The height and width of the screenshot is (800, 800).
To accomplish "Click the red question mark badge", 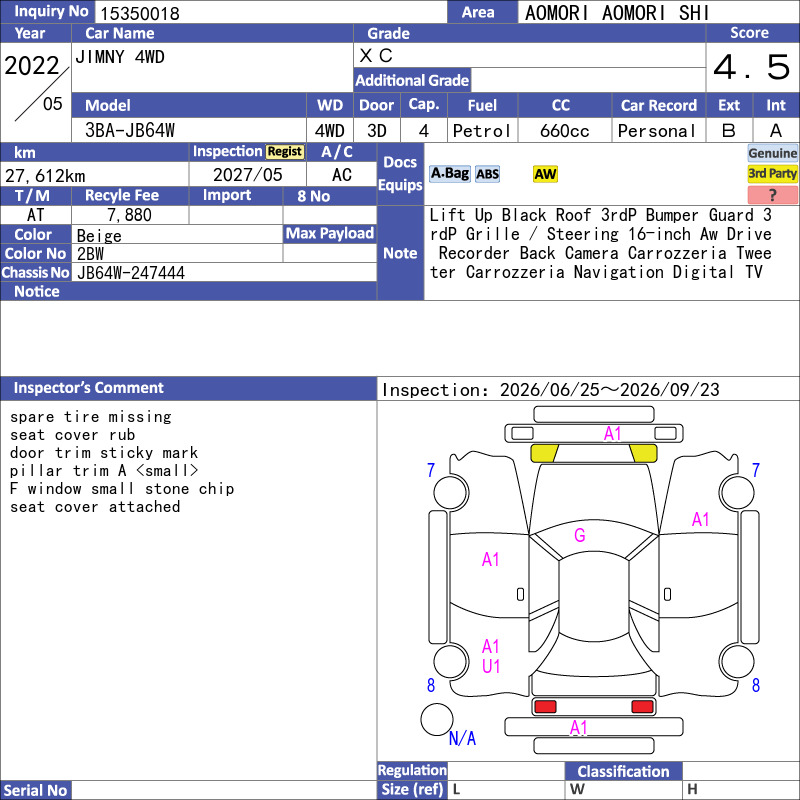I will (x=772, y=194).
